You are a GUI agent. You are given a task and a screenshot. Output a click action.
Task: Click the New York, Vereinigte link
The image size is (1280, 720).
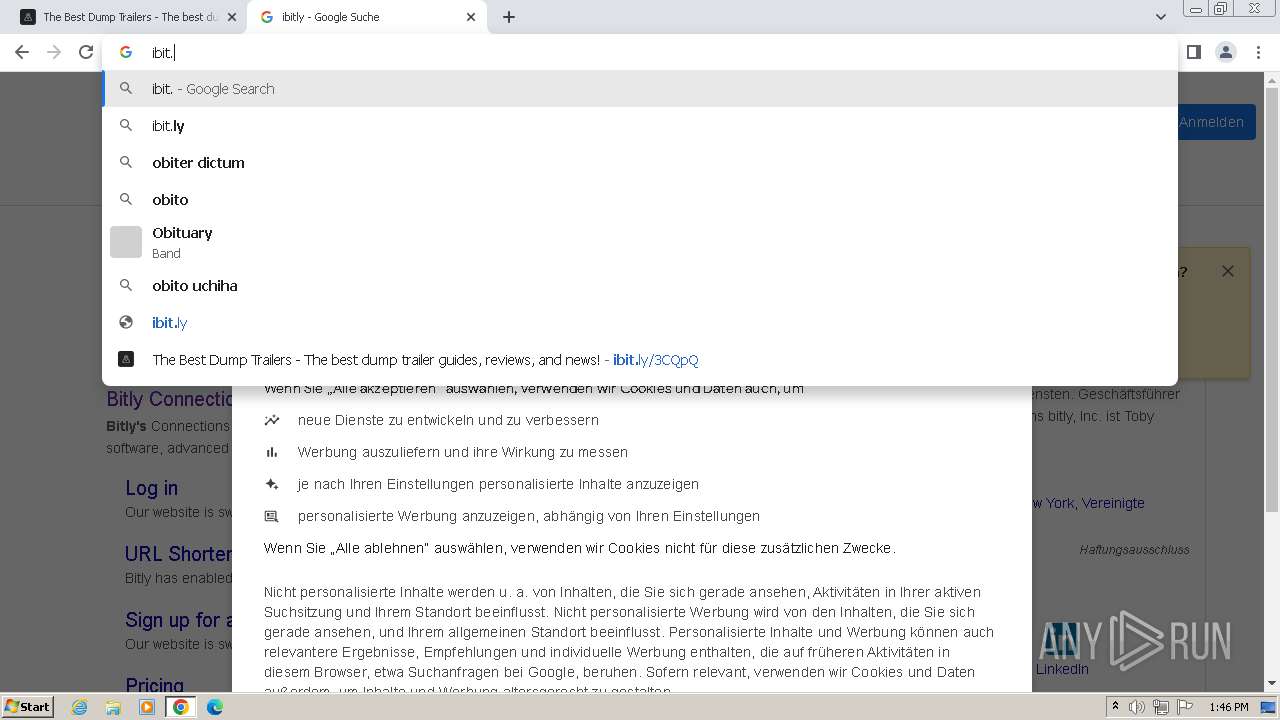click(x=1089, y=503)
